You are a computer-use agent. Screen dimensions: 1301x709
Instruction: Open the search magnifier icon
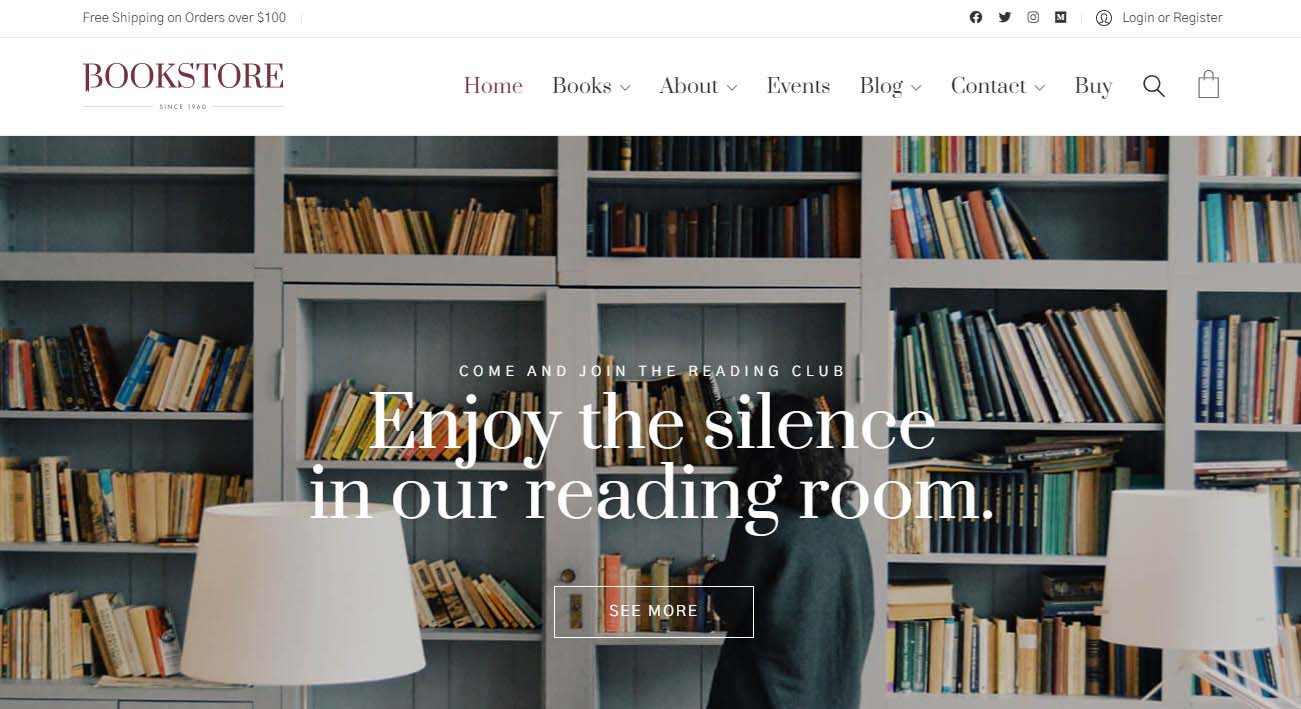[x=1154, y=86]
